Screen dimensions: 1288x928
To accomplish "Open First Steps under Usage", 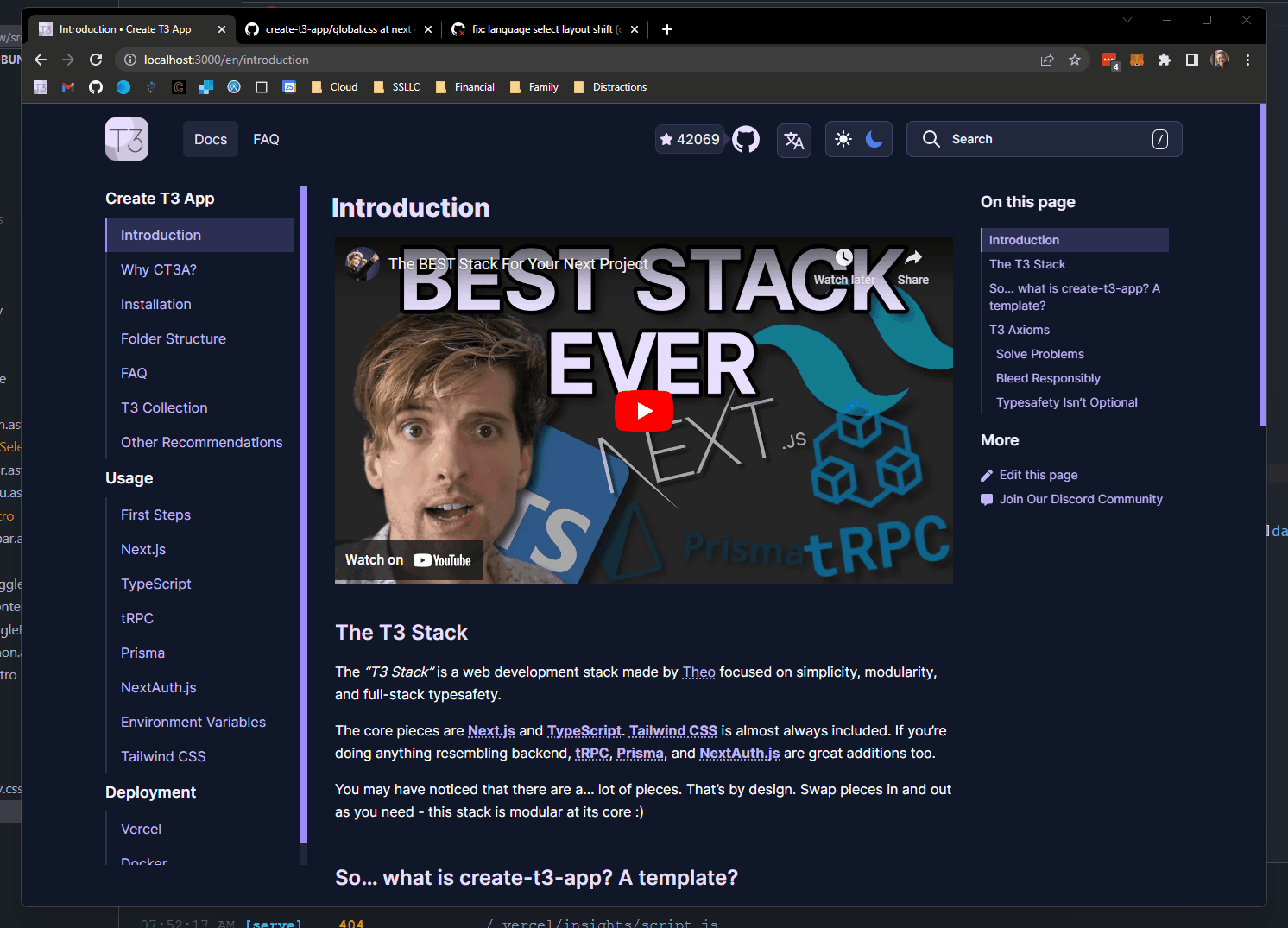I will tap(155, 515).
